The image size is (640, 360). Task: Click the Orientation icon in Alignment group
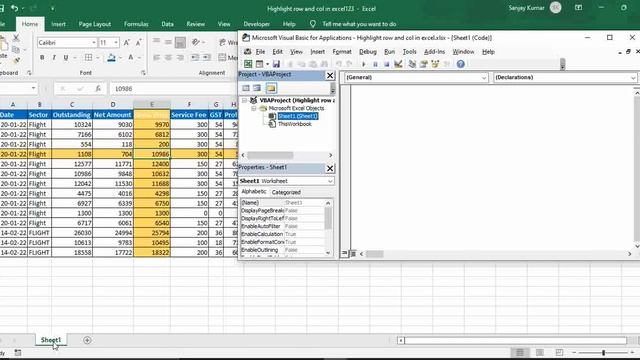pos(196,42)
